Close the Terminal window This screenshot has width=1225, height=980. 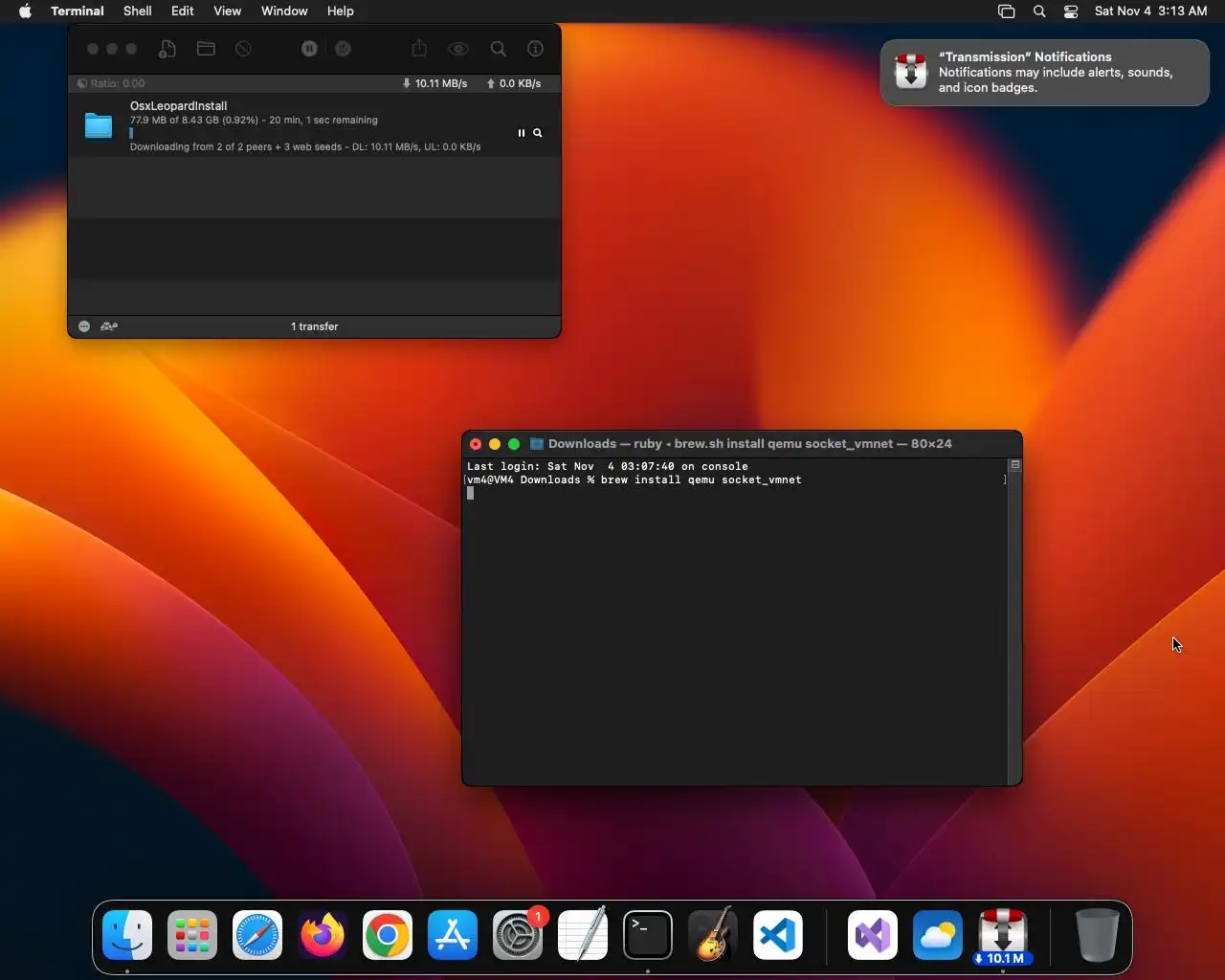476,444
